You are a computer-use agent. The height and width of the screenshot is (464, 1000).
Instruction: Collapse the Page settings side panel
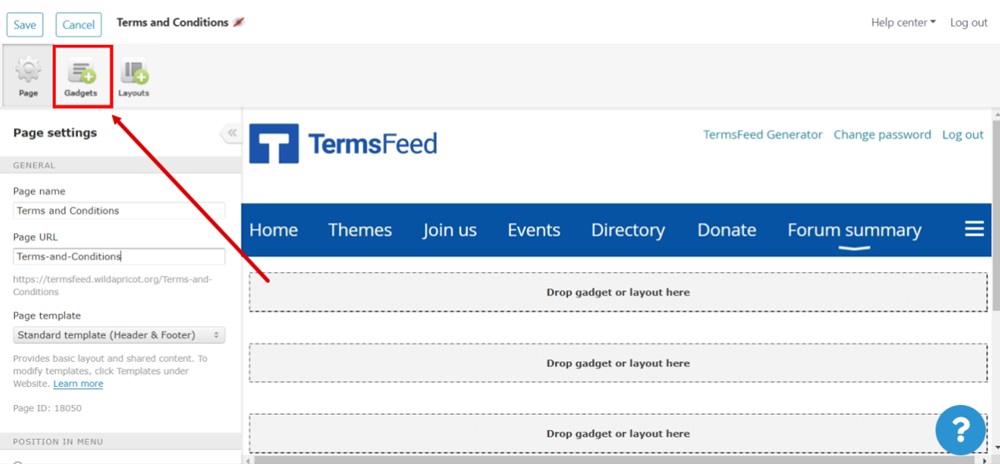[232, 133]
